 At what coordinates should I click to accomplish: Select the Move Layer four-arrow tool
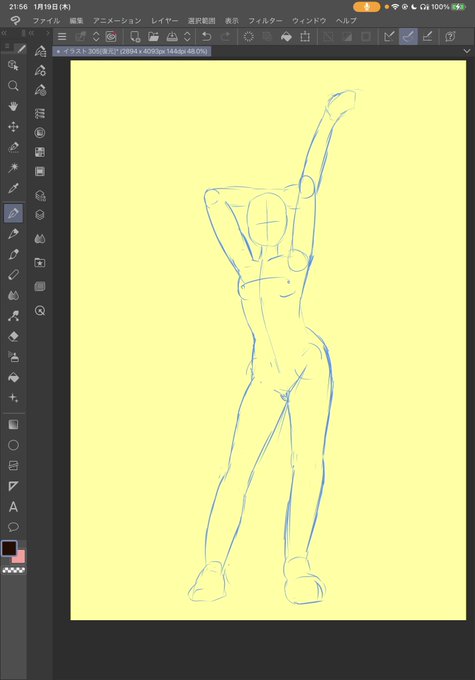tap(13, 127)
